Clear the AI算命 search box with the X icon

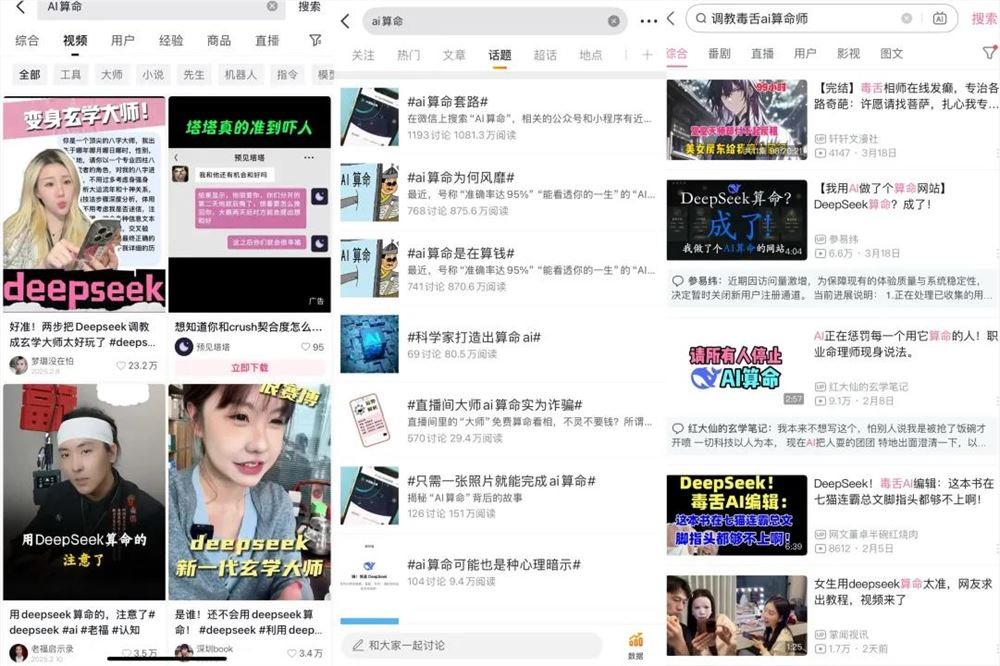click(271, 9)
